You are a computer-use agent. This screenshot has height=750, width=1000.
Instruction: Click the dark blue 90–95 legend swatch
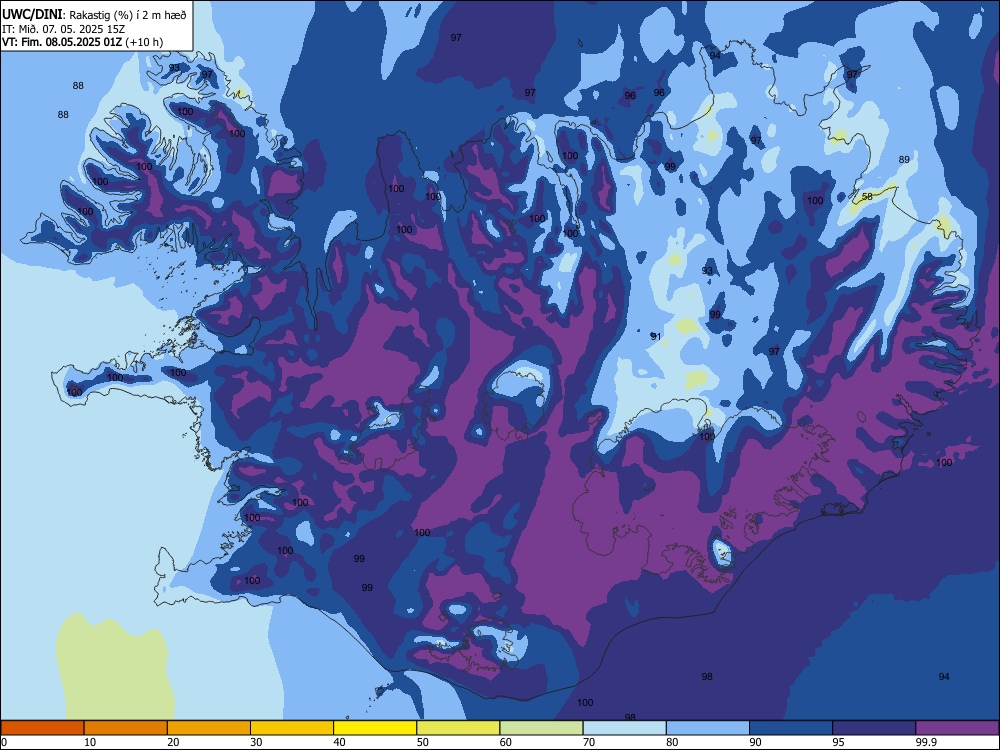791,728
